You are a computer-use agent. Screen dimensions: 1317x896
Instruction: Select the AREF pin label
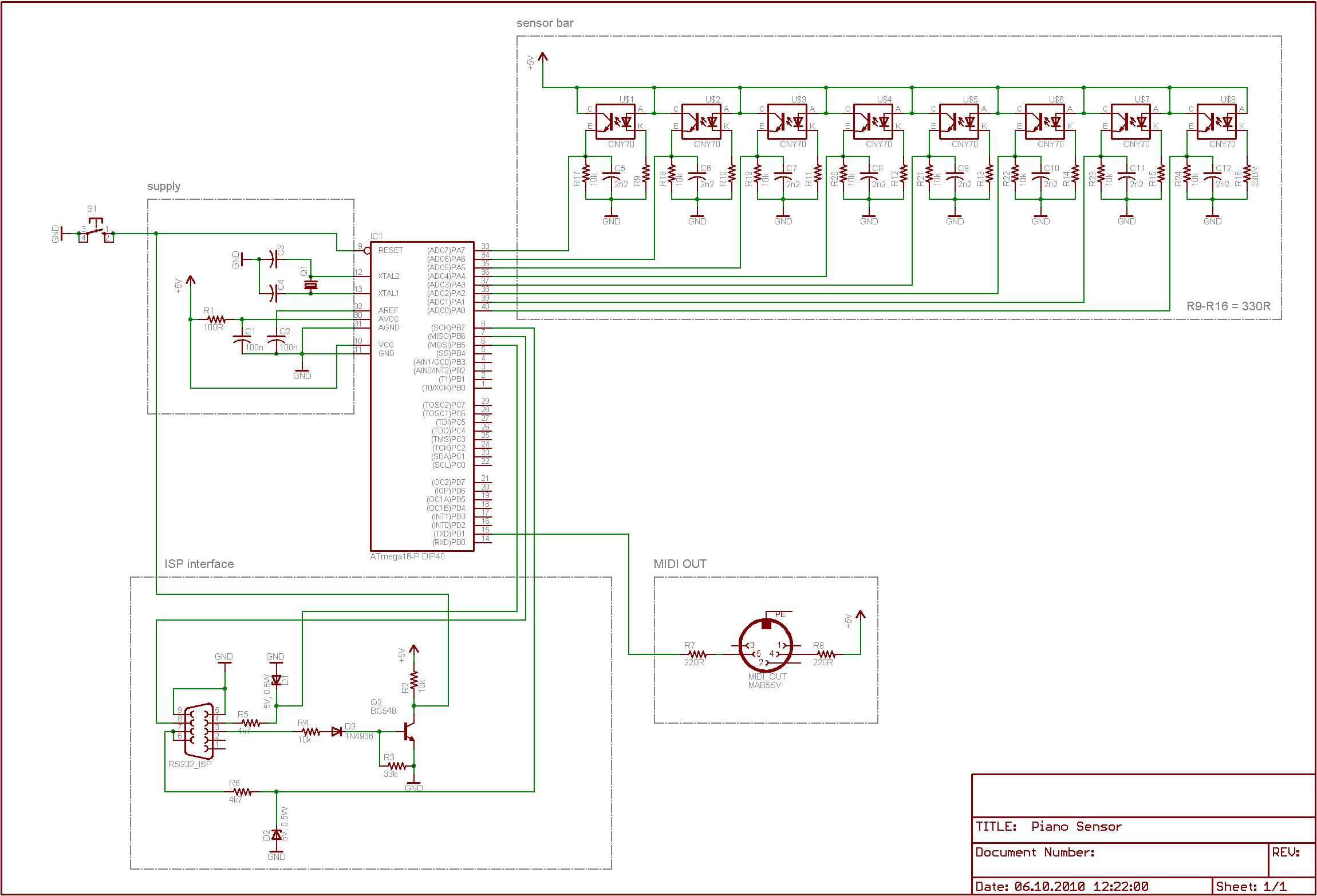[388, 310]
